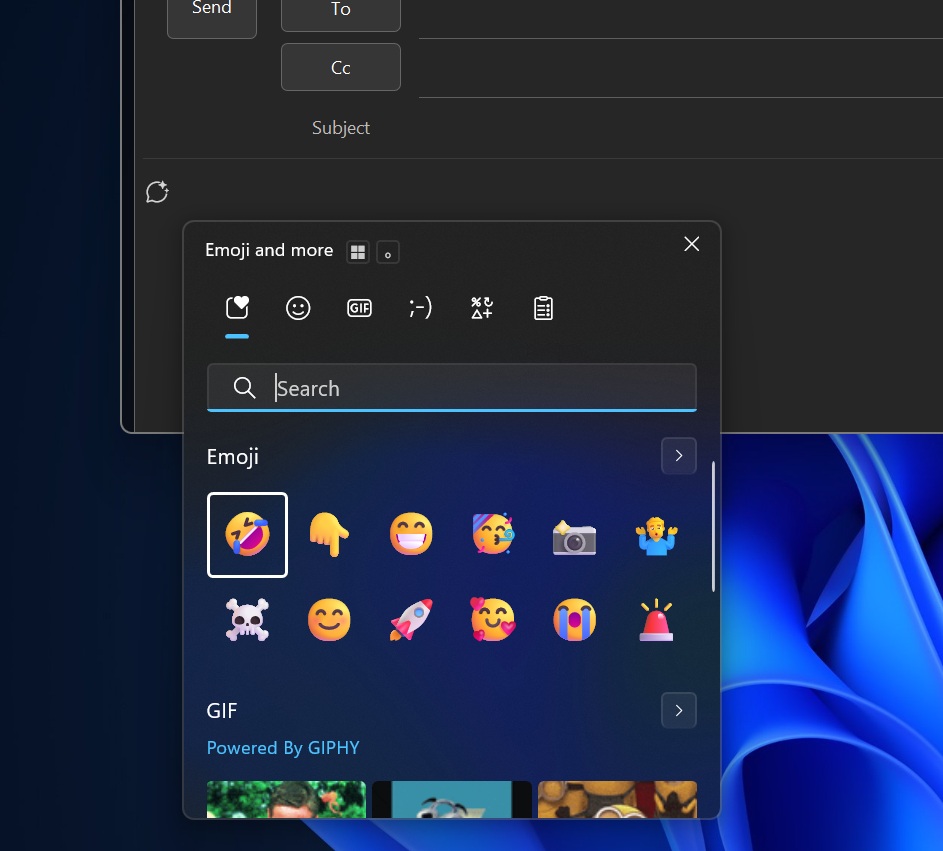
Task: Insert the rolling on floor laughing emoji
Action: pyautogui.click(x=247, y=535)
